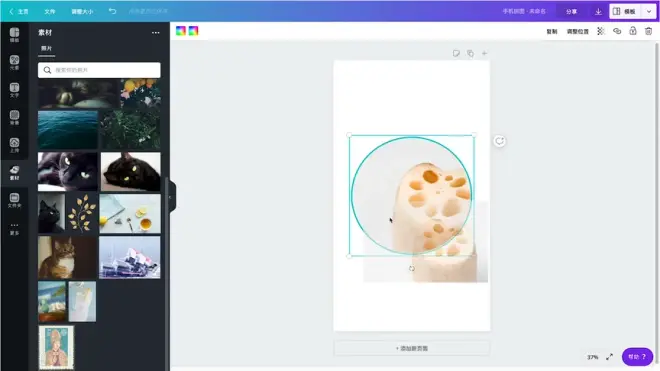The height and width of the screenshot is (371, 660).
Task: Click the add page plus icon above canvas
Action: [484, 53]
